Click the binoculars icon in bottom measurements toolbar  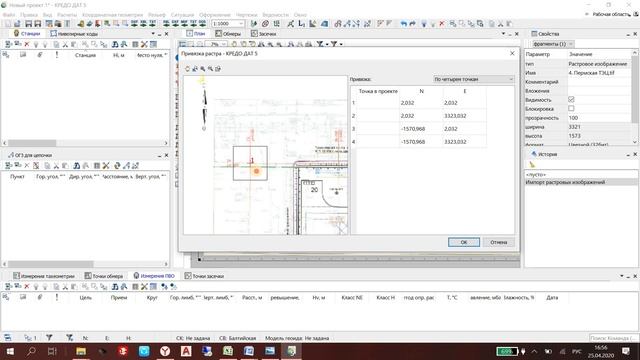pyautogui.click(x=115, y=287)
